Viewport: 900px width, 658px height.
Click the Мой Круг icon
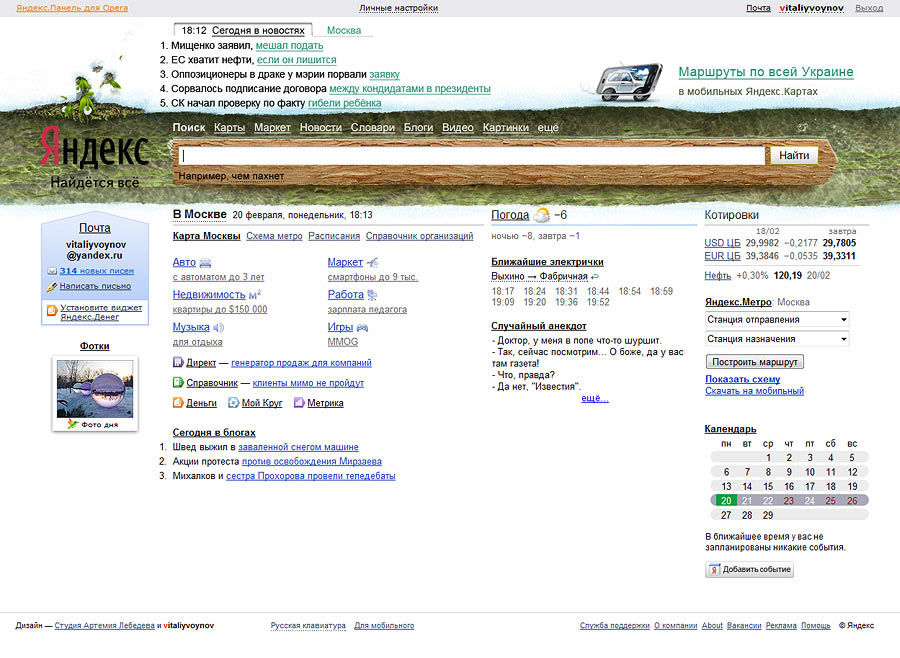233,403
